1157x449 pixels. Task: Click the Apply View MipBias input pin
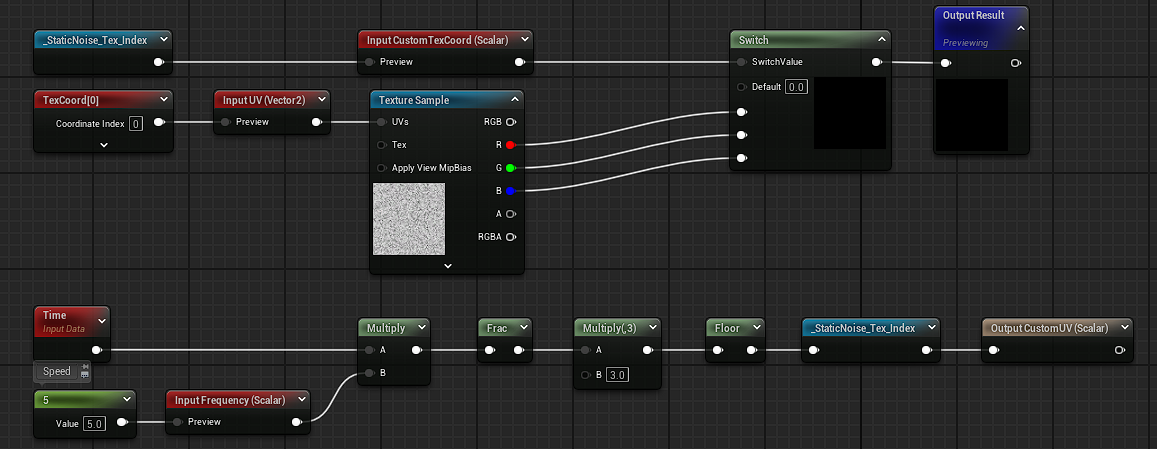coord(381,168)
